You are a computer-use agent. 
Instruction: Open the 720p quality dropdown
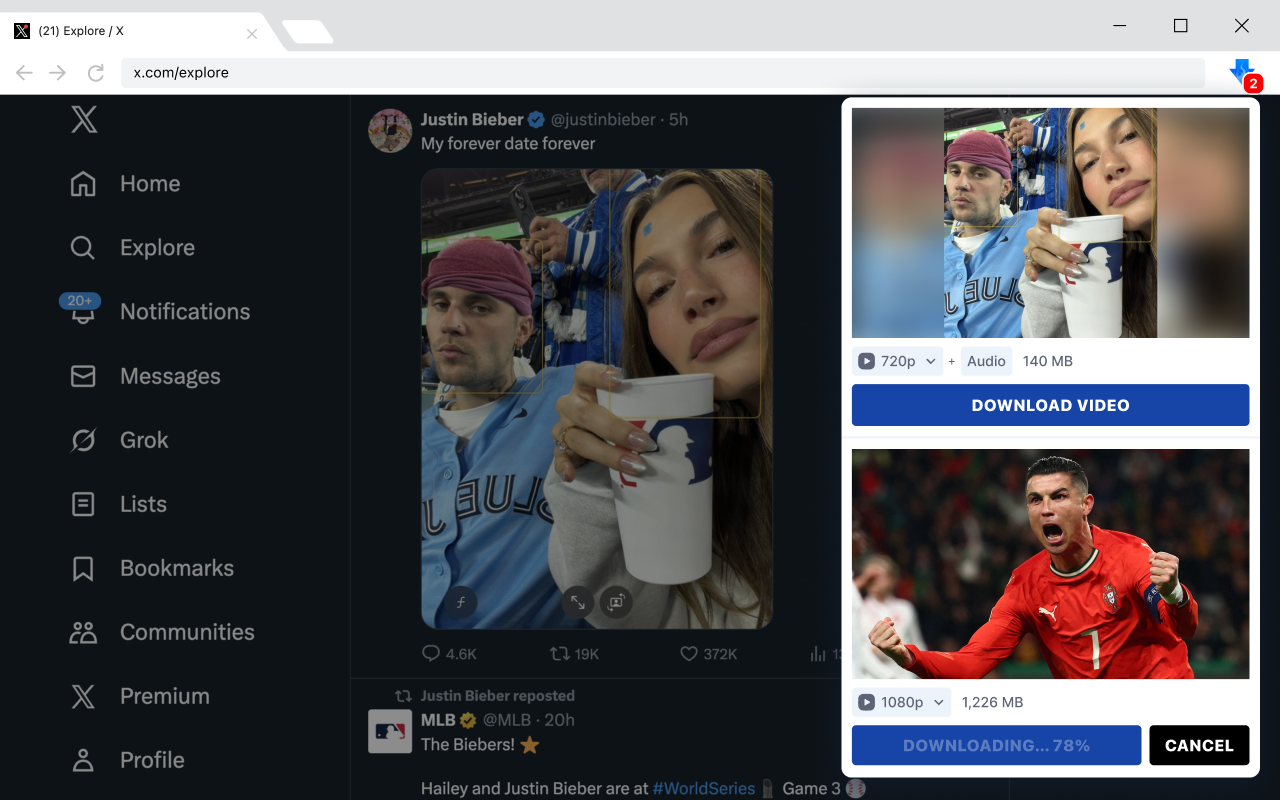pos(897,361)
